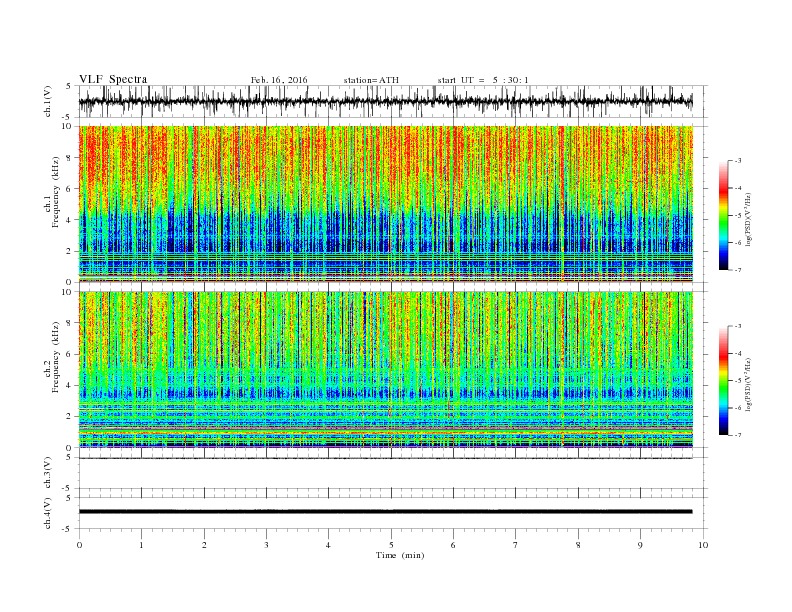Click the "Time (min)" axis title
The height and width of the screenshot is (612, 792).
pos(400,555)
